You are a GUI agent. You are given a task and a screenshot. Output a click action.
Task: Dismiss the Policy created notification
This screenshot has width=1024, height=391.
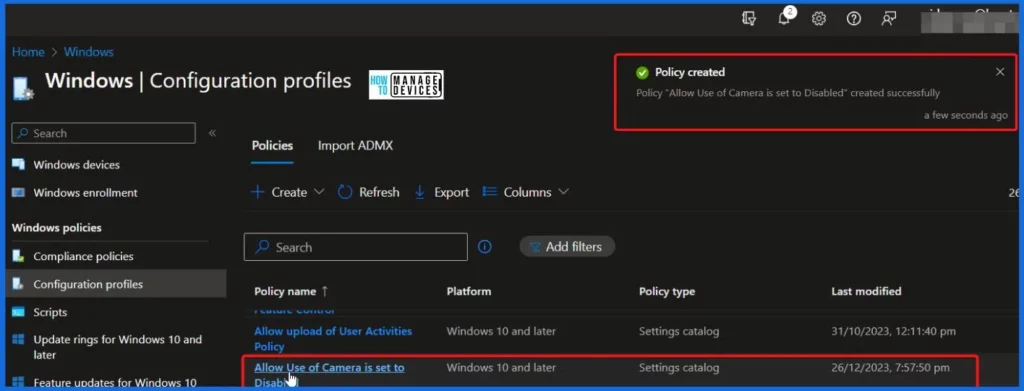click(1000, 72)
